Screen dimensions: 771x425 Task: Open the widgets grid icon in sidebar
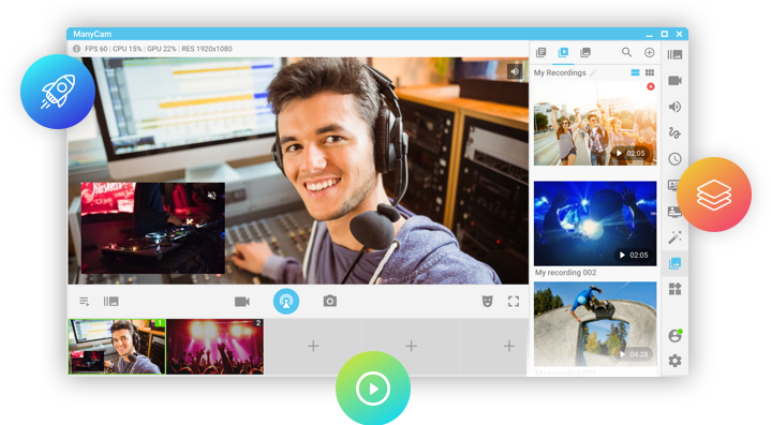click(675, 289)
